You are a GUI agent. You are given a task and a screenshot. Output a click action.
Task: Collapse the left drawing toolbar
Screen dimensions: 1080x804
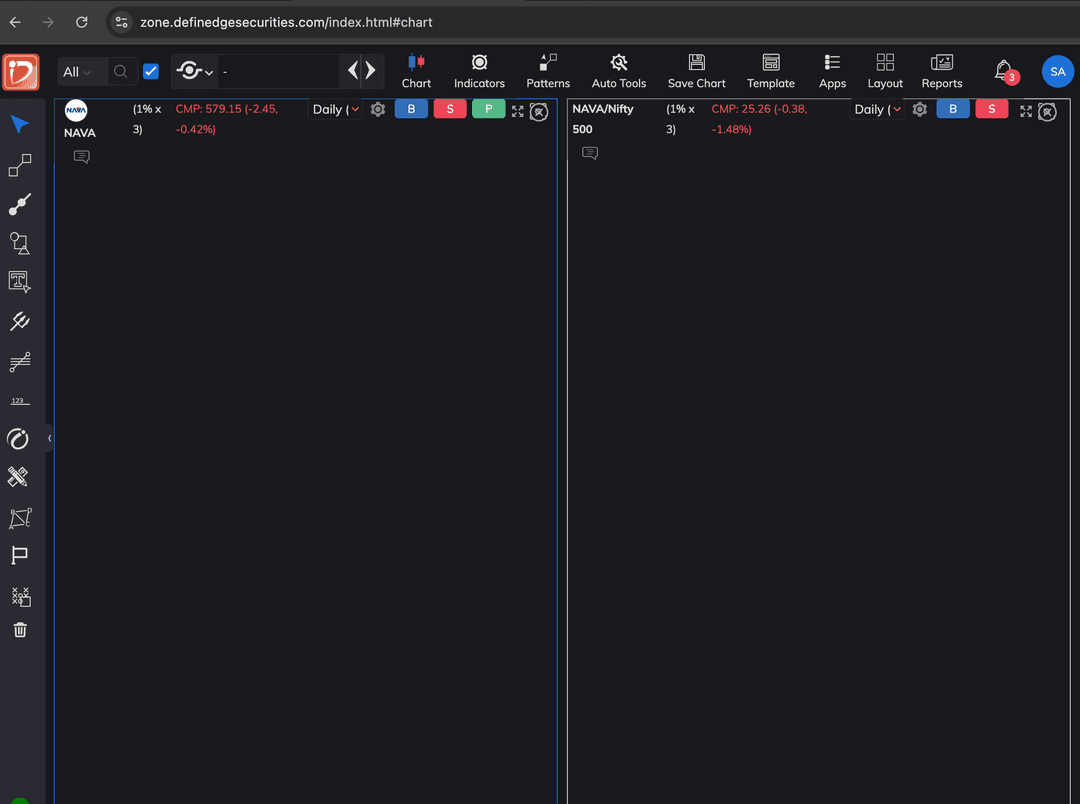pyautogui.click(x=49, y=438)
